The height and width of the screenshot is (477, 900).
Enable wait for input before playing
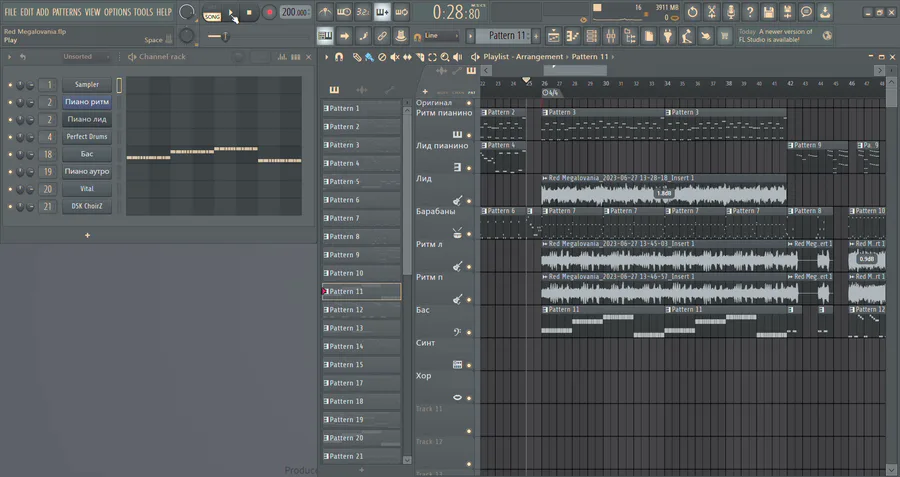point(344,11)
